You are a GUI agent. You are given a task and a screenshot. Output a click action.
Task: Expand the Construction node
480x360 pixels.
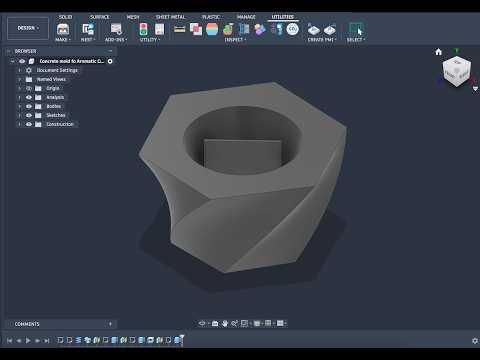coord(19,124)
